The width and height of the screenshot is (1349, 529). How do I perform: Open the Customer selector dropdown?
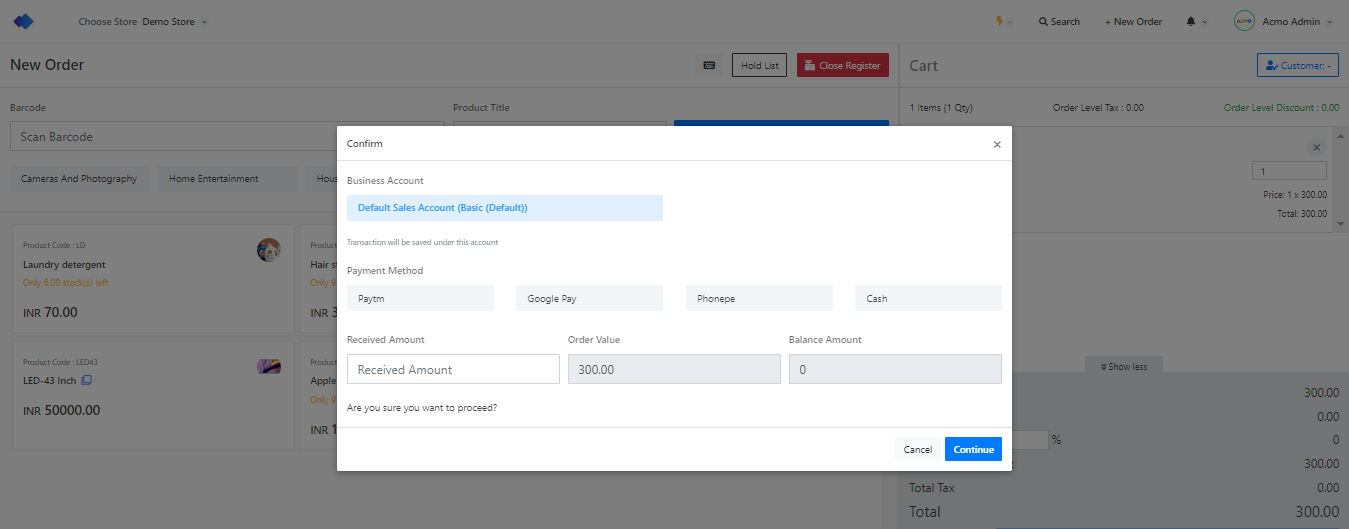click(x=1297, y=65)
